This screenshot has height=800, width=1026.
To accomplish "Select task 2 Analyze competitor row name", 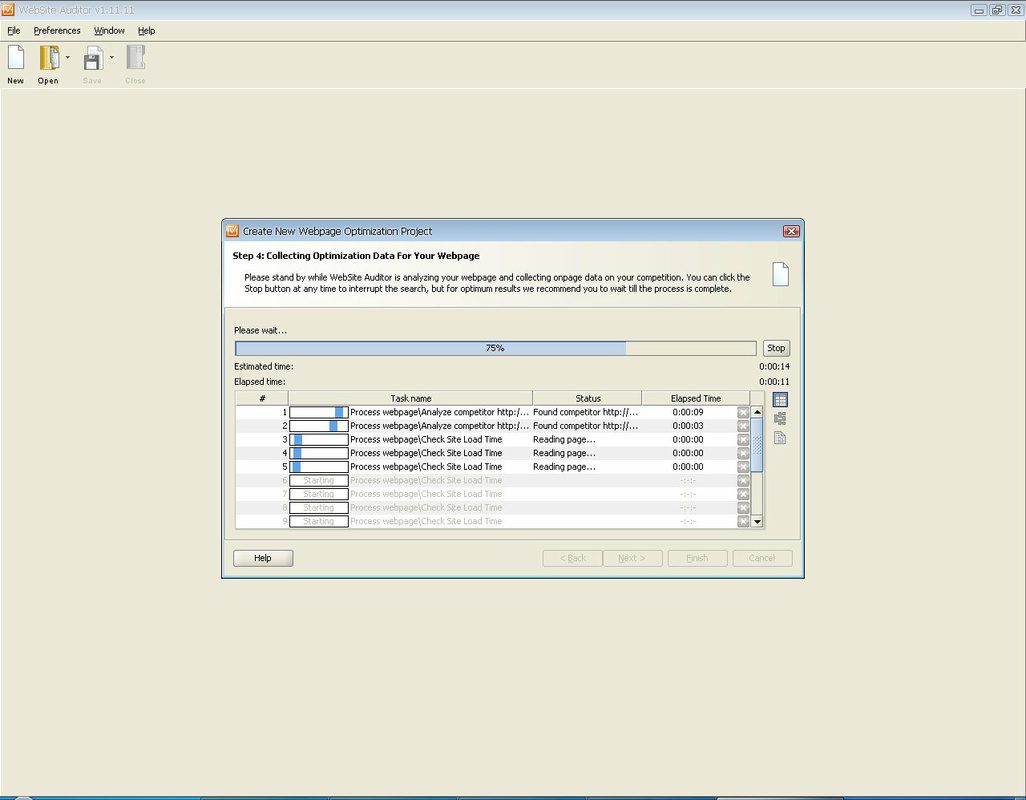I will coord(439,426).
